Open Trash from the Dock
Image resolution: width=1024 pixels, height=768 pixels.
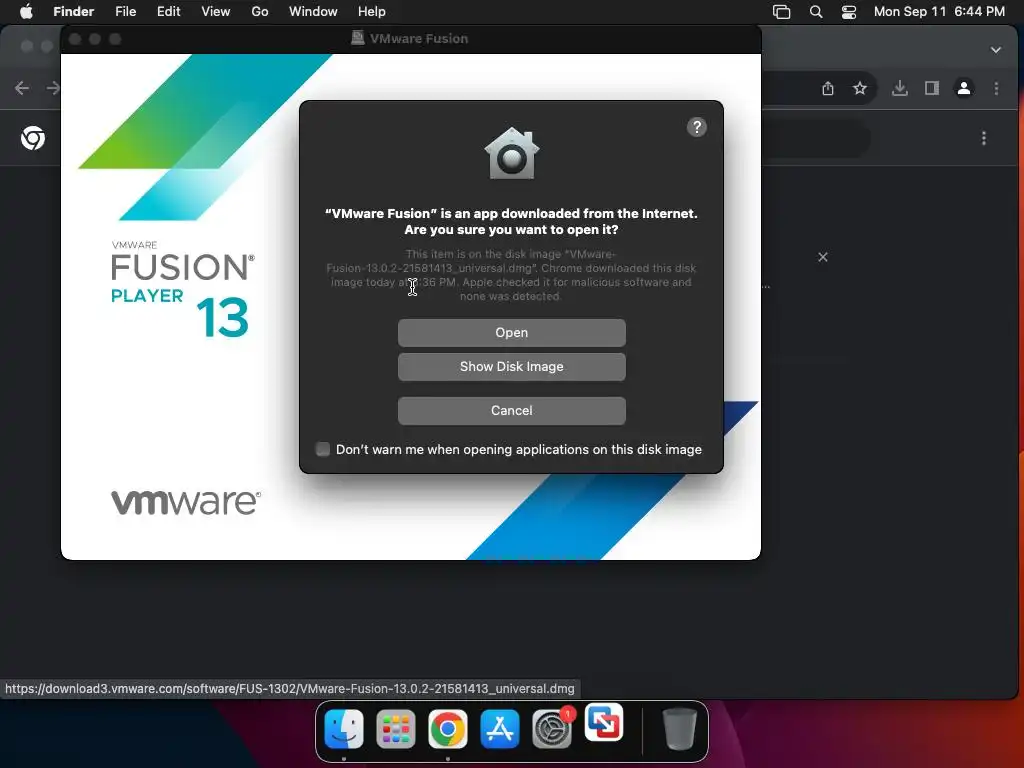click(680, 728)
